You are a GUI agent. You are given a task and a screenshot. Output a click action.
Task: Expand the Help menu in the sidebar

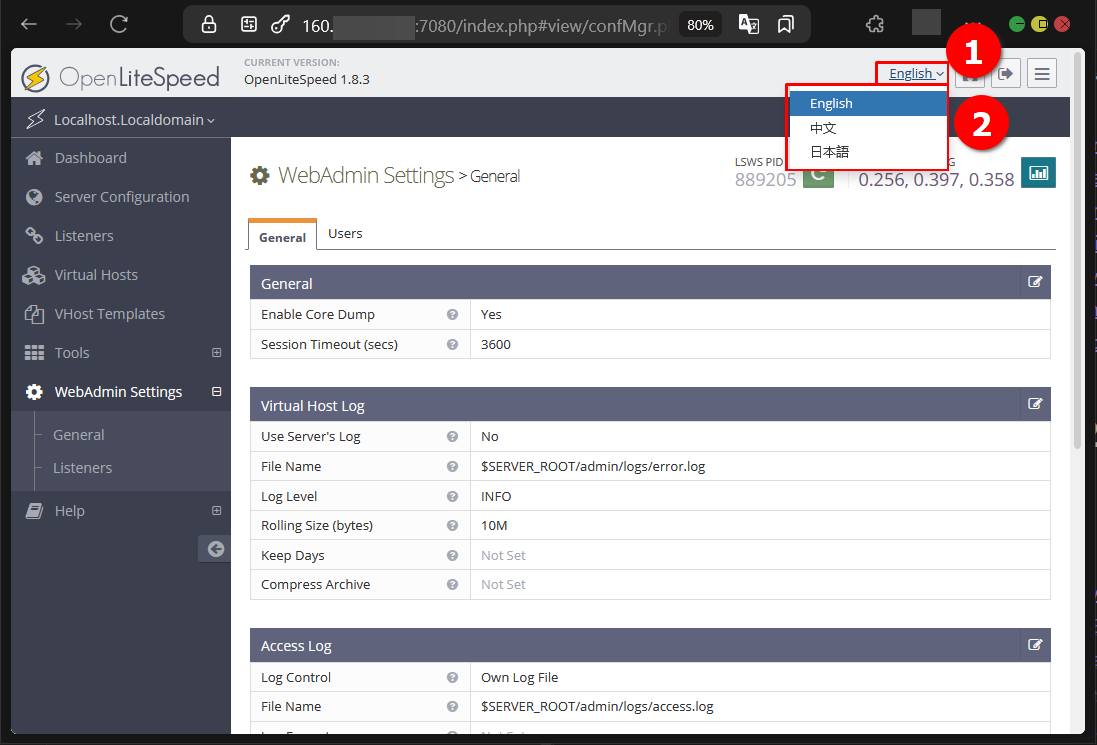(x=217, y=511)
